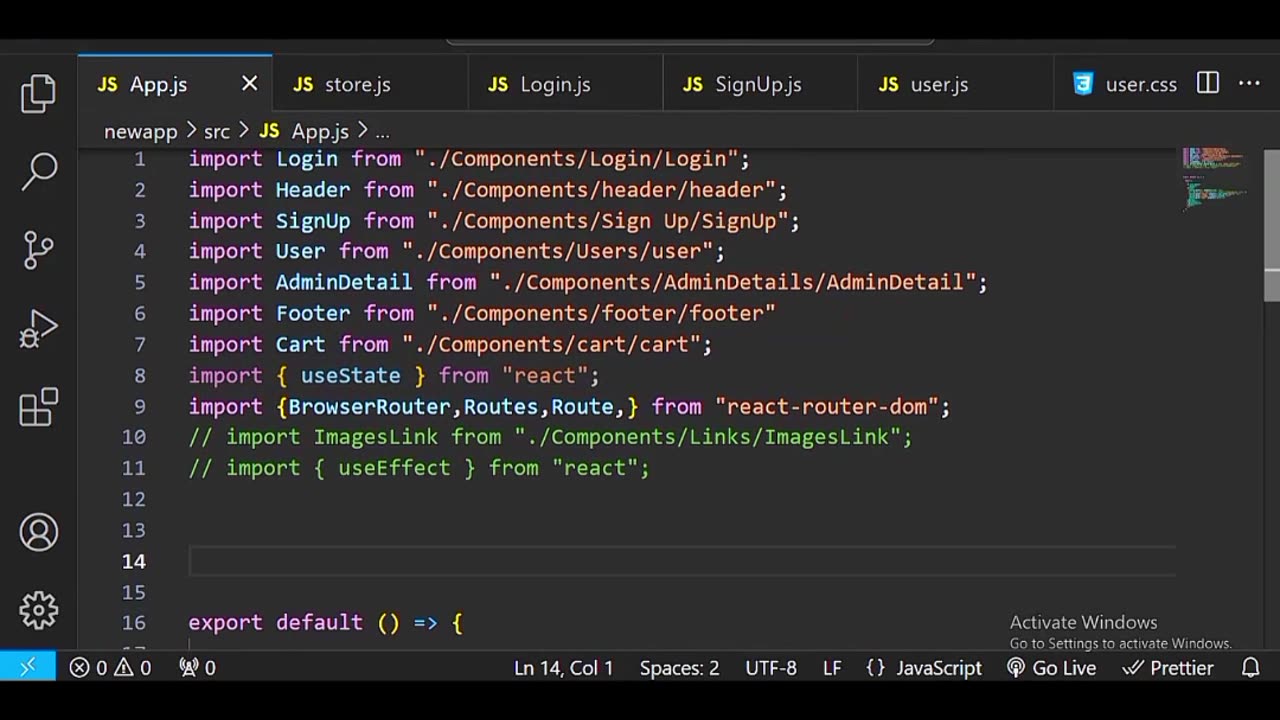Expand the breadcrumb symbol ellipsis
This screenshot has height=720, width=1280.
(382, 131)
